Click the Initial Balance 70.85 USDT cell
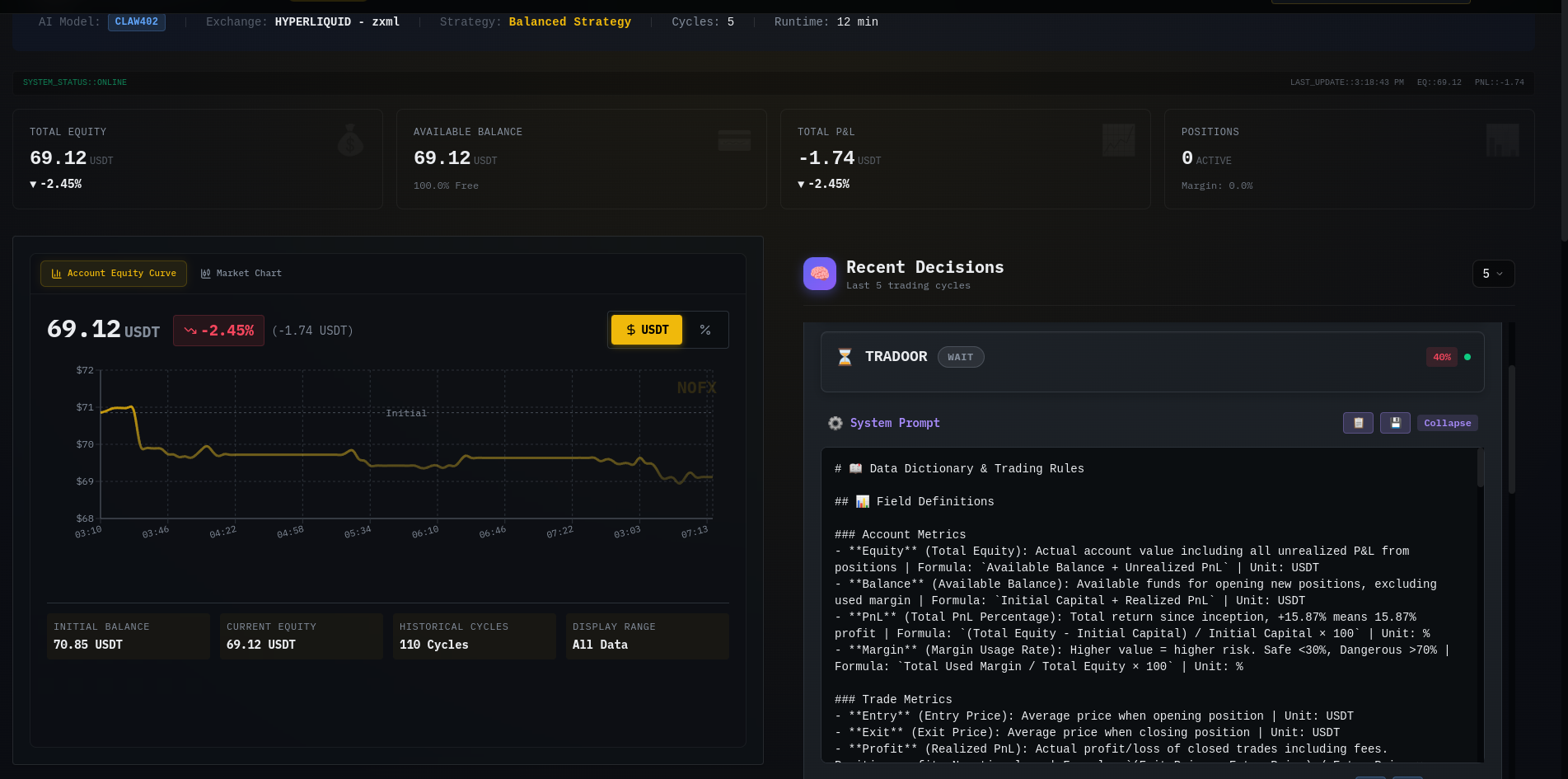This screenshot has height=779, width=1568. 129,636
